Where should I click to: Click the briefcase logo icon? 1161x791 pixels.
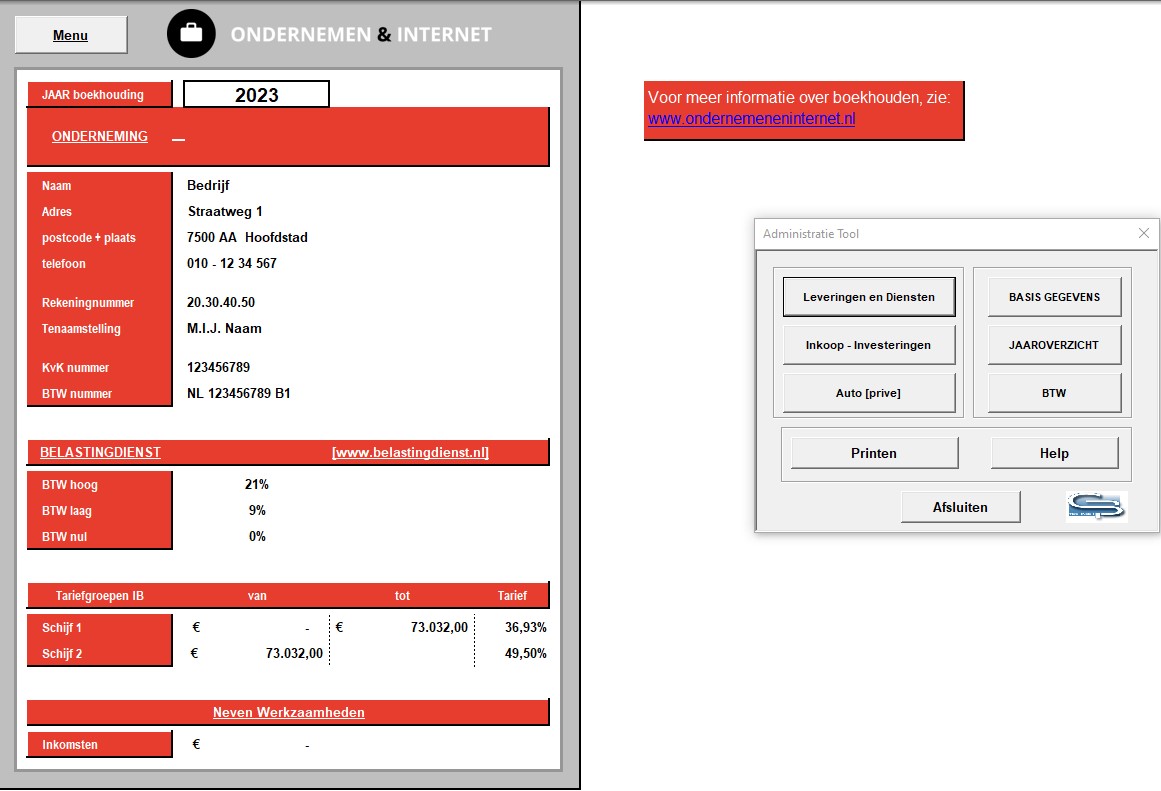[191, 34]
